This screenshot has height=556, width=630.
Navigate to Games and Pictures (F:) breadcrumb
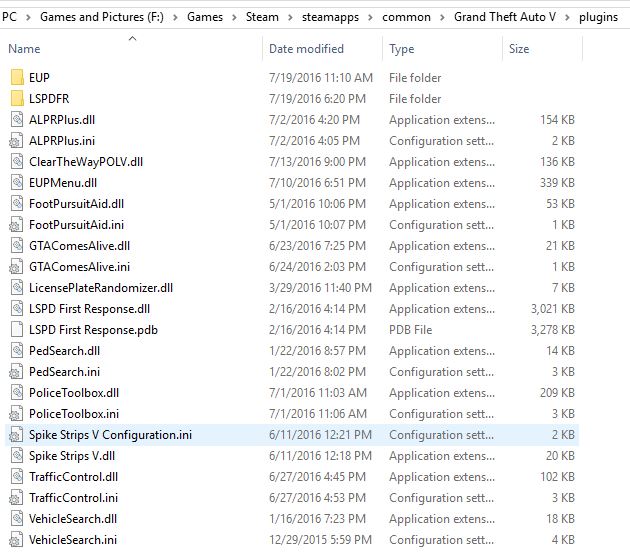[102, 17]
